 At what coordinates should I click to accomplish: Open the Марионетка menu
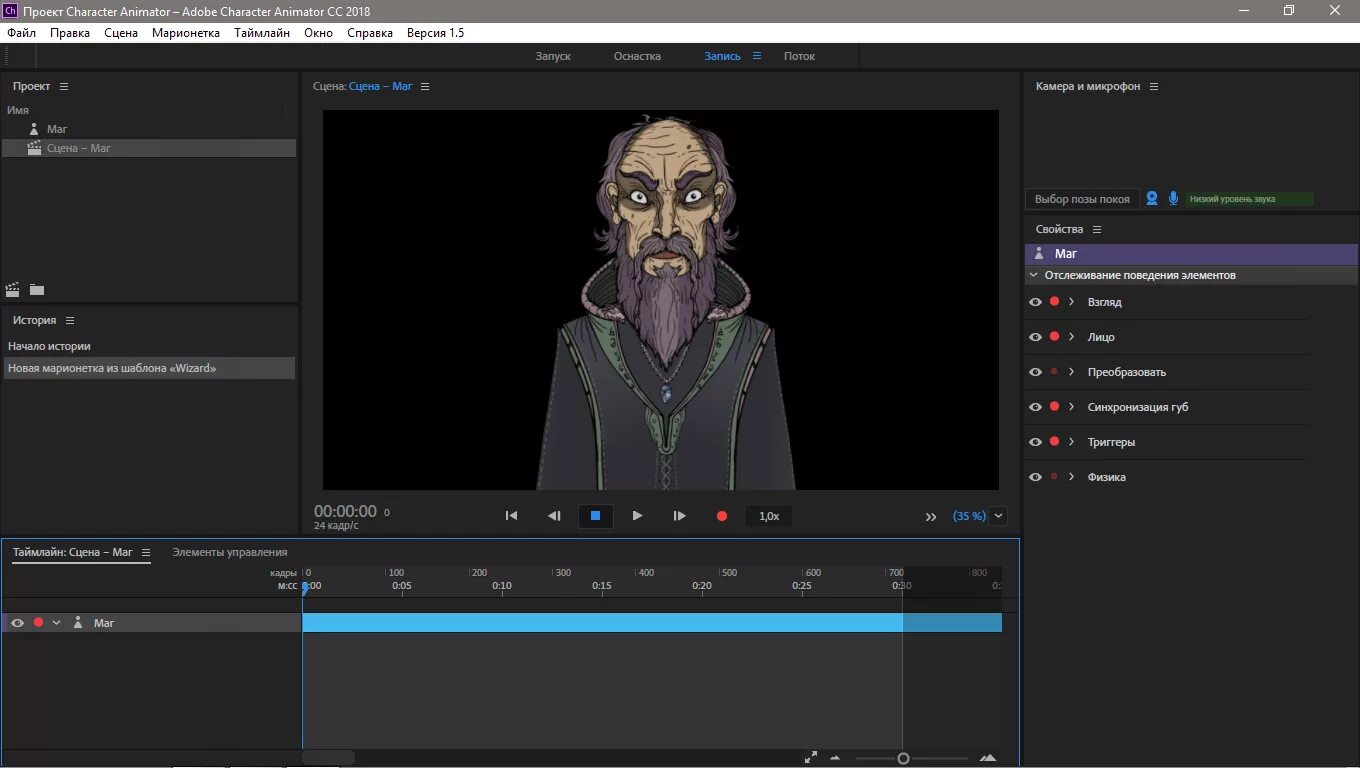[x=186, y=33]
